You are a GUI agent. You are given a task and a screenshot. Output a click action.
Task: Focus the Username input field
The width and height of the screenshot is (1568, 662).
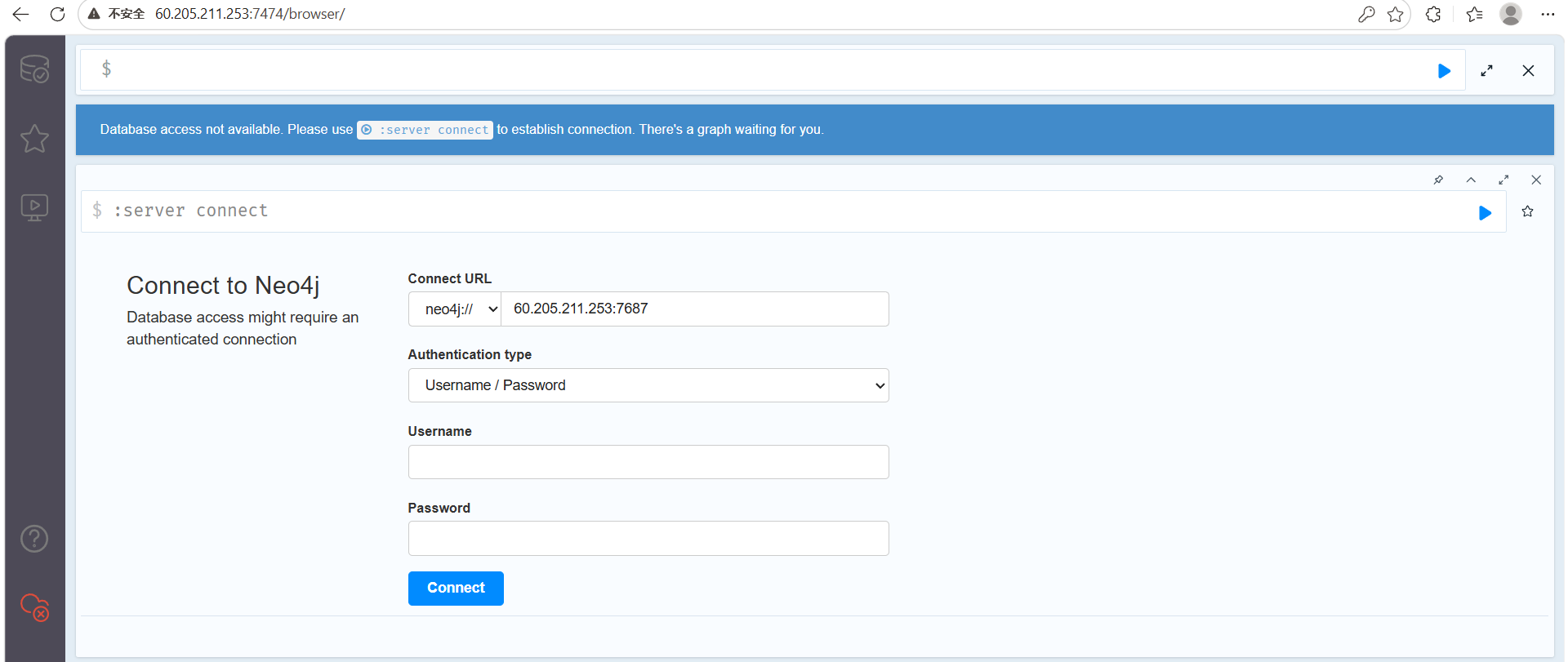point(648,462)
